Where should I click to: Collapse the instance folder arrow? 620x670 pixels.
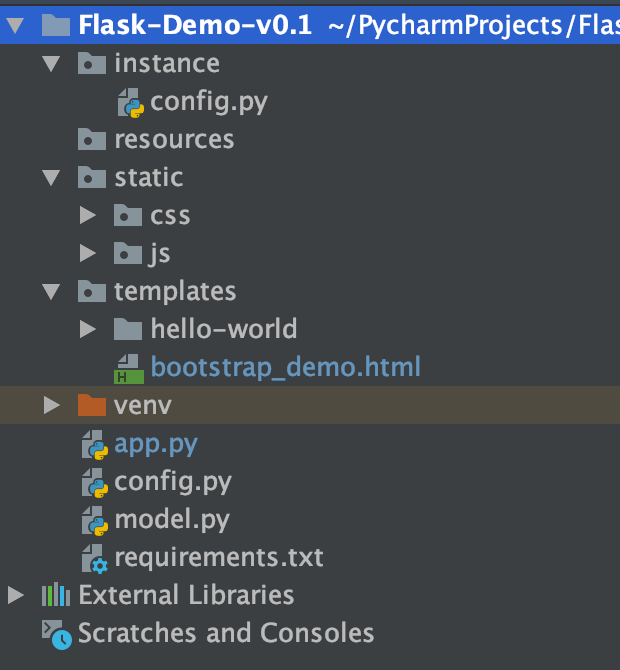point(52,64)
